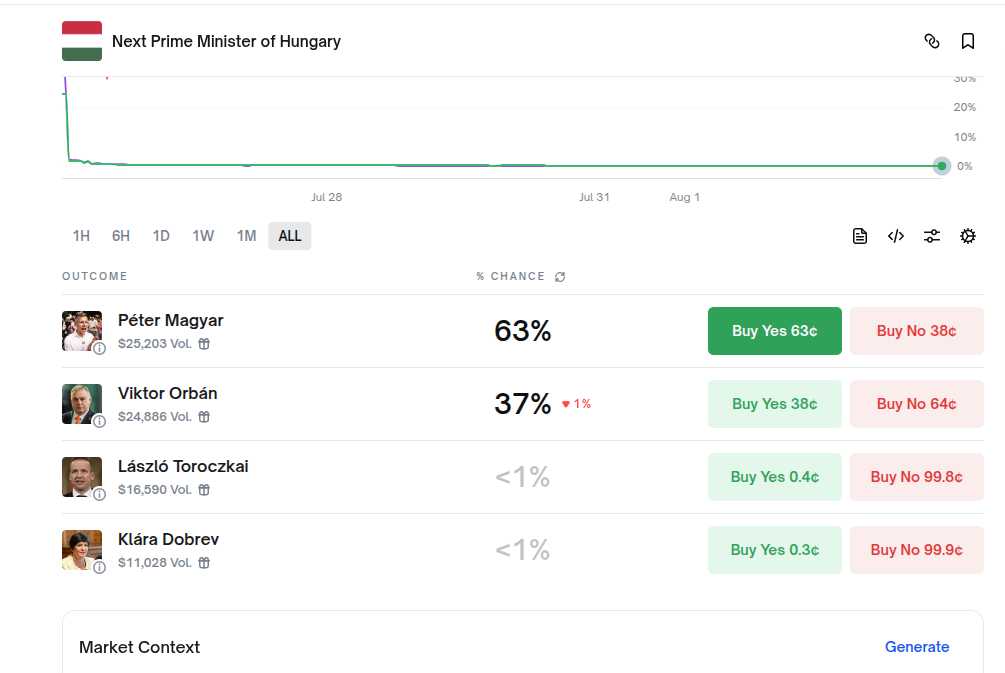
Task: Select the 1H time range
Action: point(81,236)
